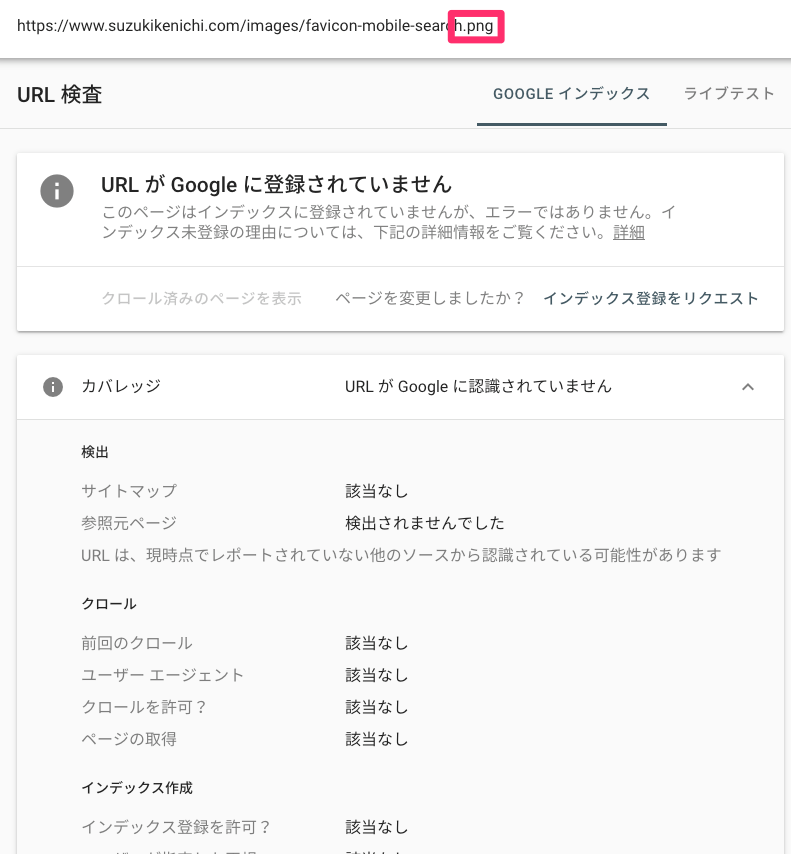Click the inspected URL field at the top

[255, 26]
